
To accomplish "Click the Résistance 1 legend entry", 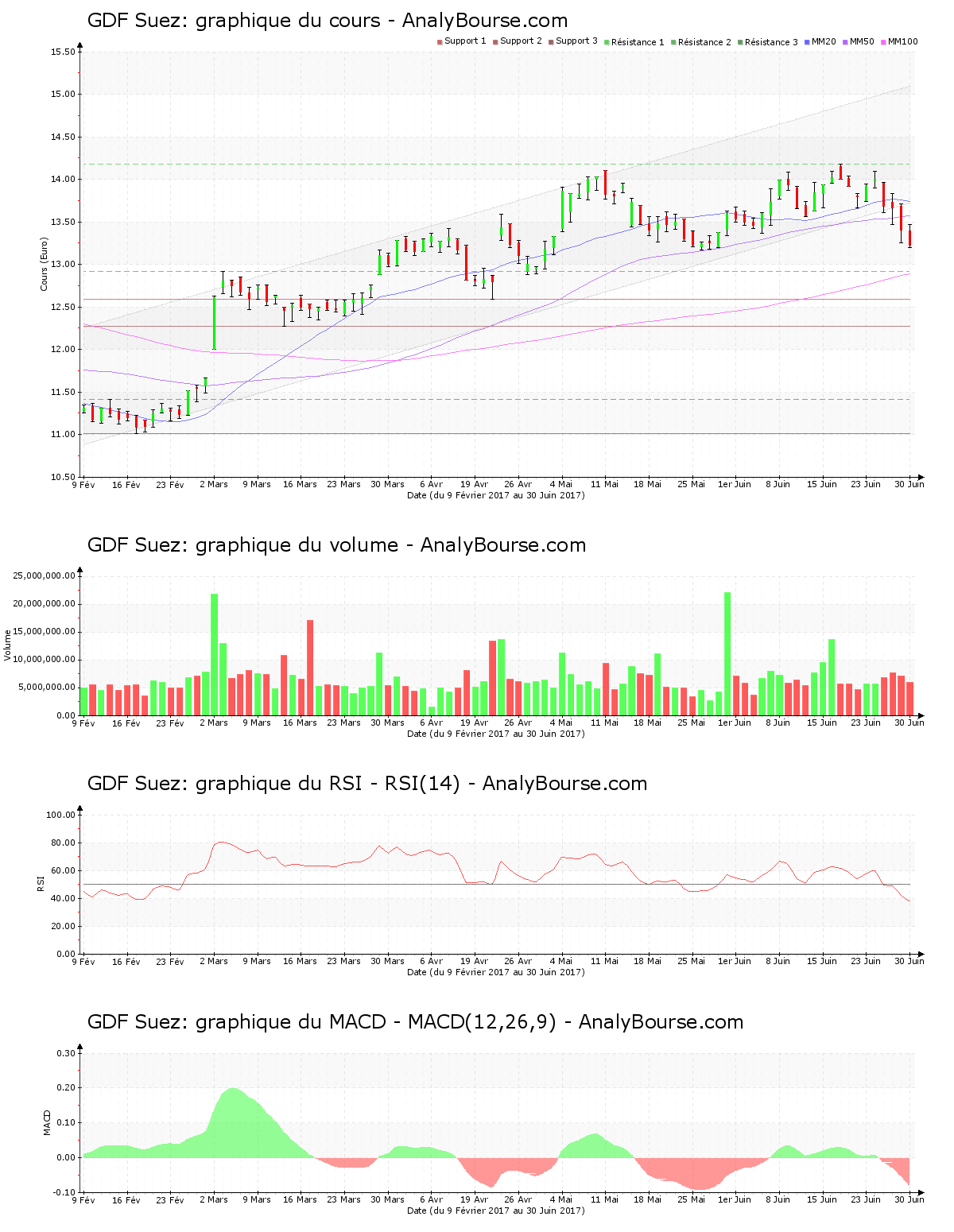I will click(x=634, y=42).
